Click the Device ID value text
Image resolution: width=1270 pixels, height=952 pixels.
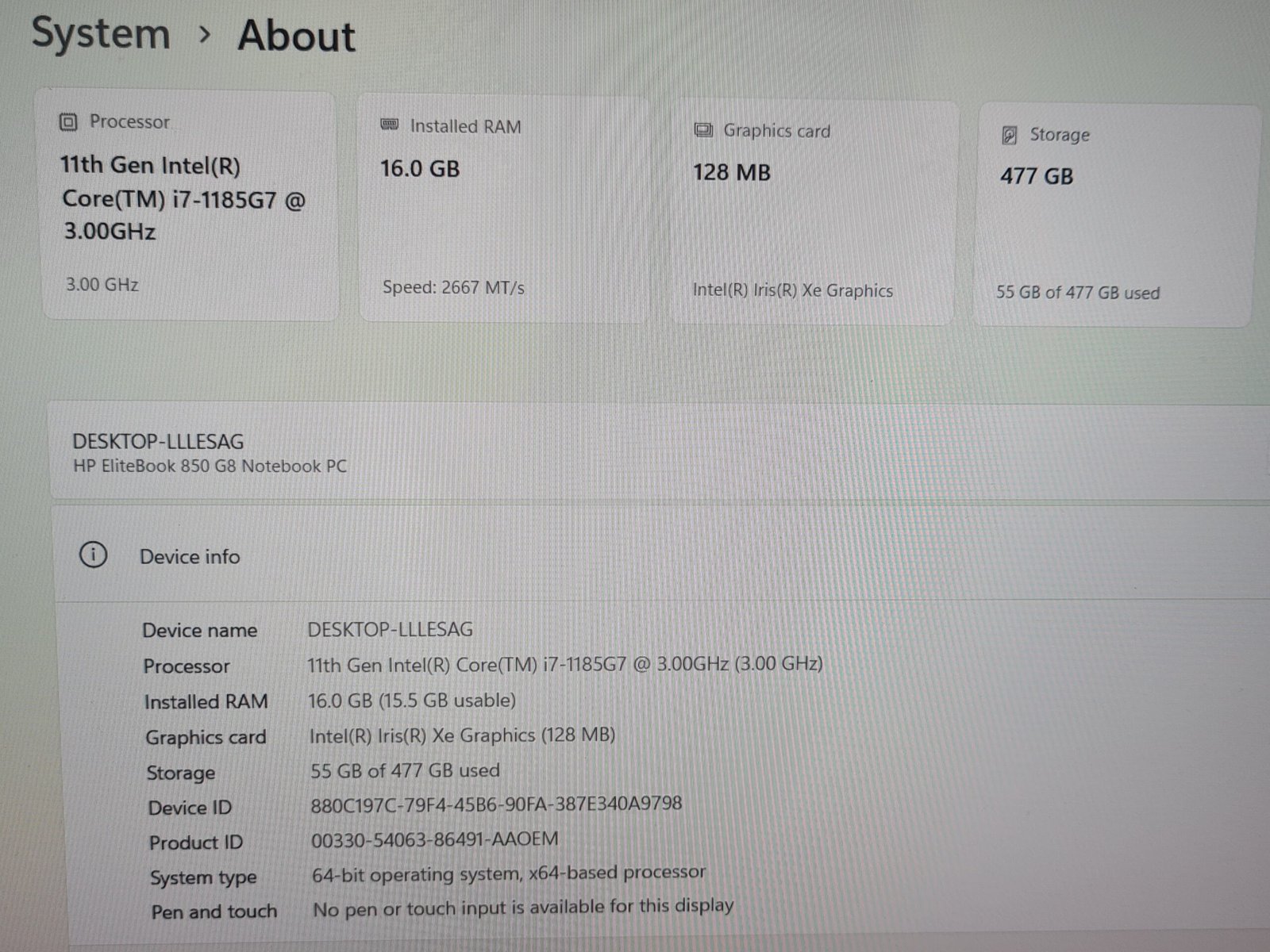(496, 804)
